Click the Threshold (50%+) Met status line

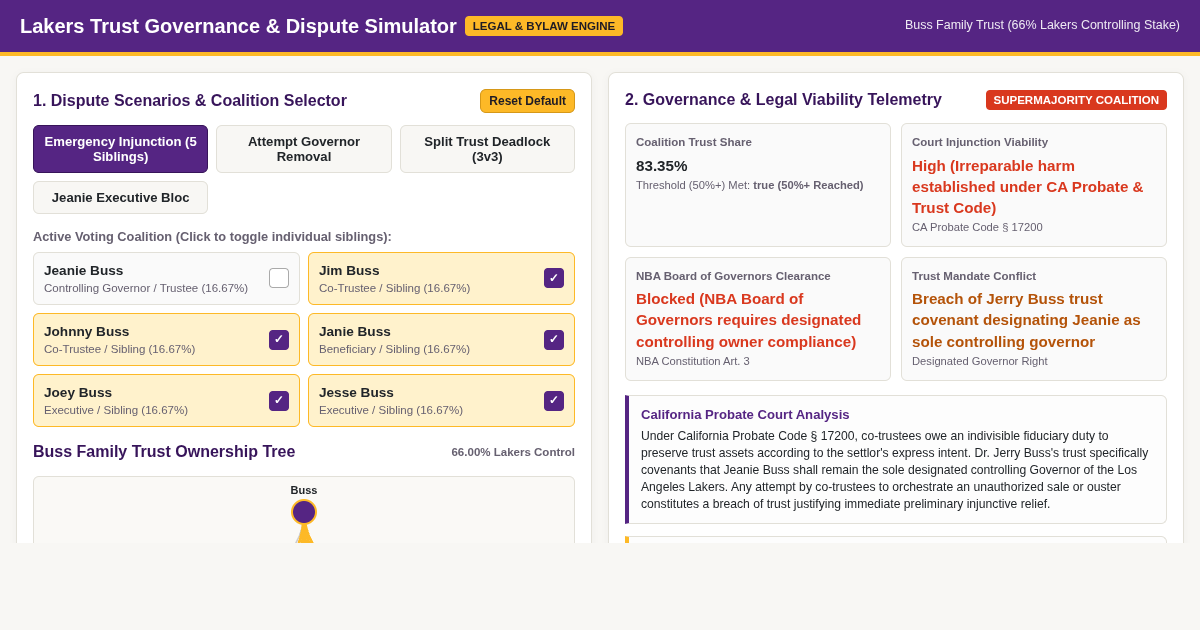click(750, 185)
